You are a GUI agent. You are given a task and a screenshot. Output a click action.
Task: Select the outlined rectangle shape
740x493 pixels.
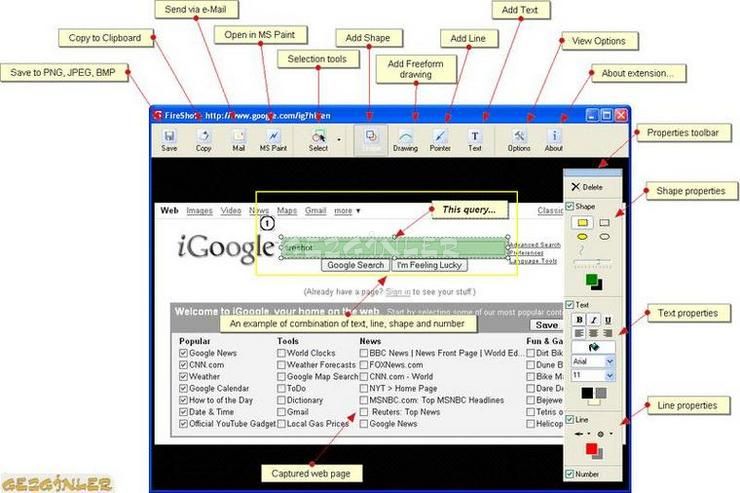(604, 223)
